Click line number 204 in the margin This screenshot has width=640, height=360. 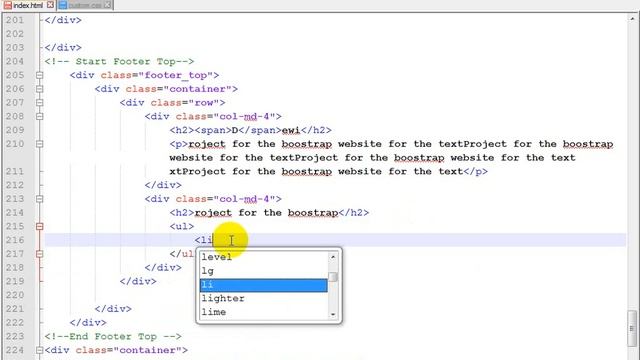point(15,62)
